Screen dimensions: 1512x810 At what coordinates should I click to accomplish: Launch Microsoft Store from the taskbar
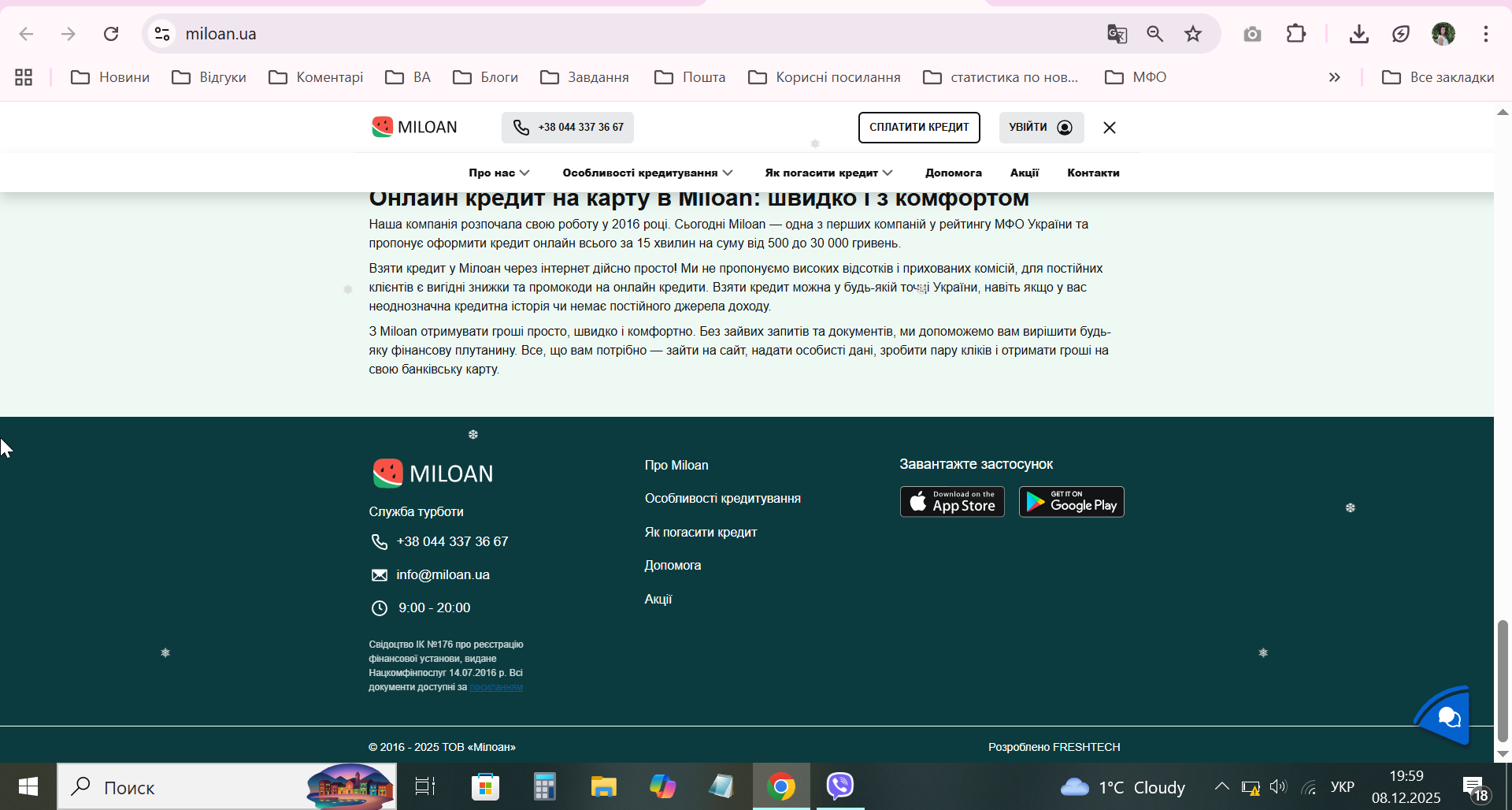pos(485,786)
